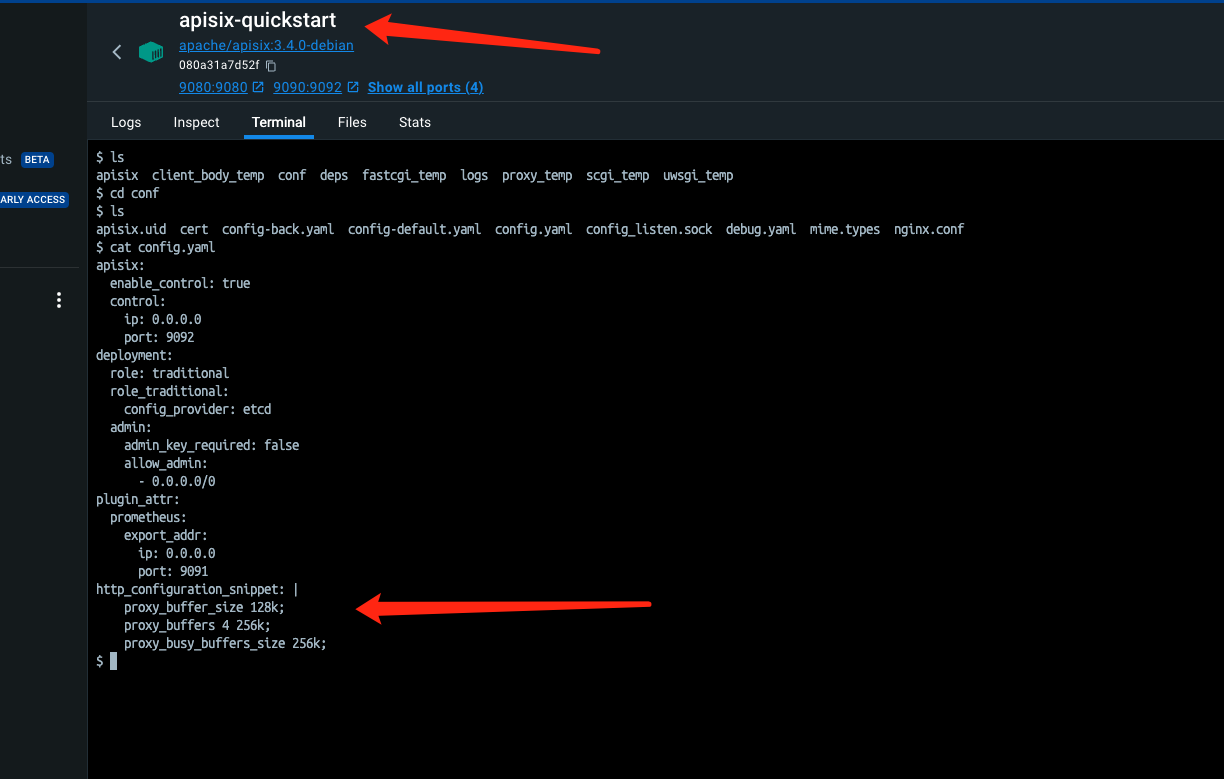Viewport: 1224px width, 779px height.
Task: Click the 'proxy_buffers 4 256k;' line
Action: (197, 625)
